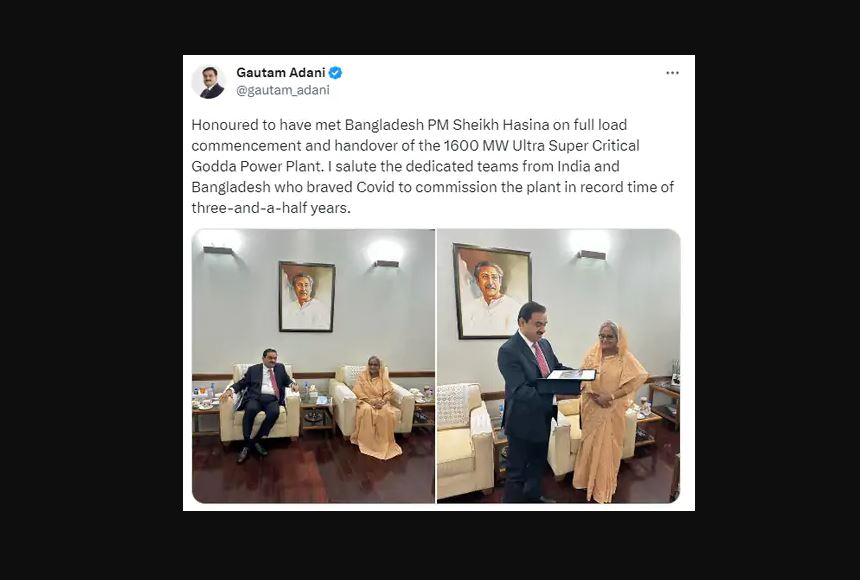Click the framed portrait in left photo
This screenshot has width=860, height=580.
point(307,296)
